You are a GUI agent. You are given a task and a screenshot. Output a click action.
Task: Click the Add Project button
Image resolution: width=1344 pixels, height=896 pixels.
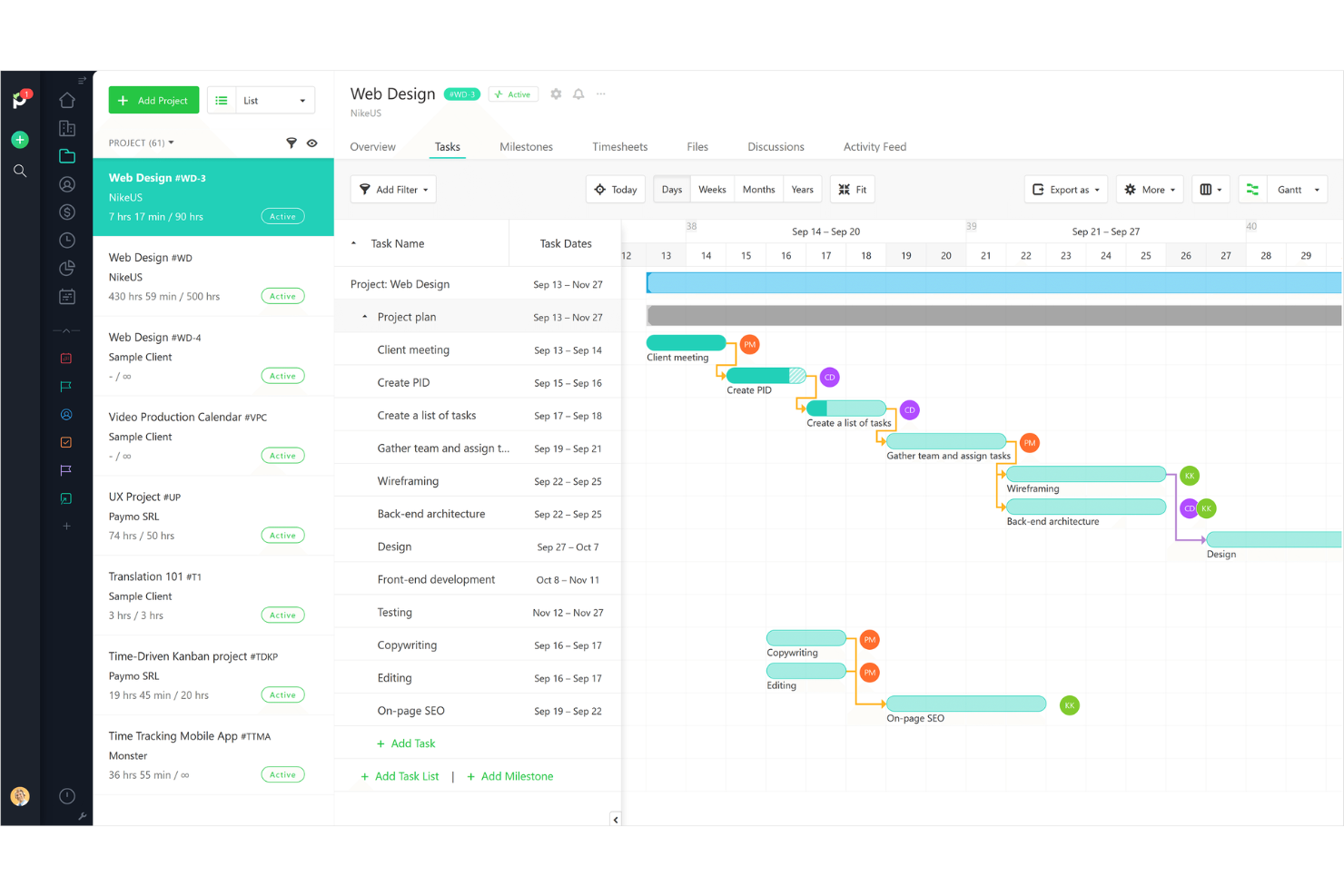click(153, 100)
